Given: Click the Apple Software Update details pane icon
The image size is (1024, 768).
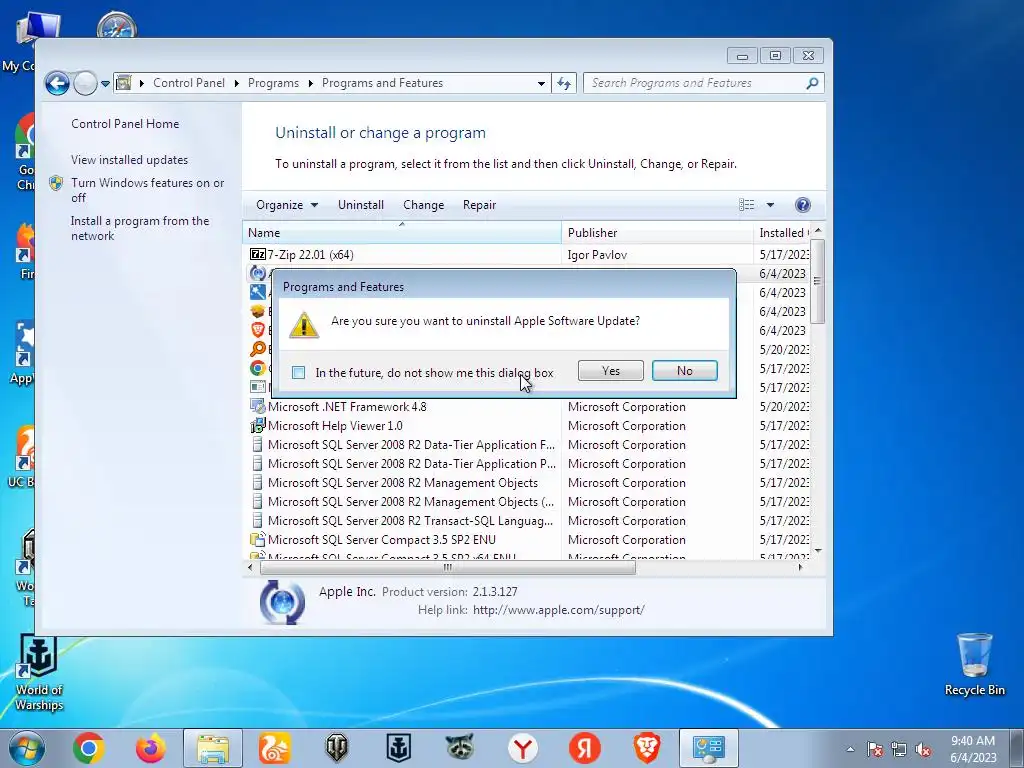Looking at the screenshot, I should 282,602.
